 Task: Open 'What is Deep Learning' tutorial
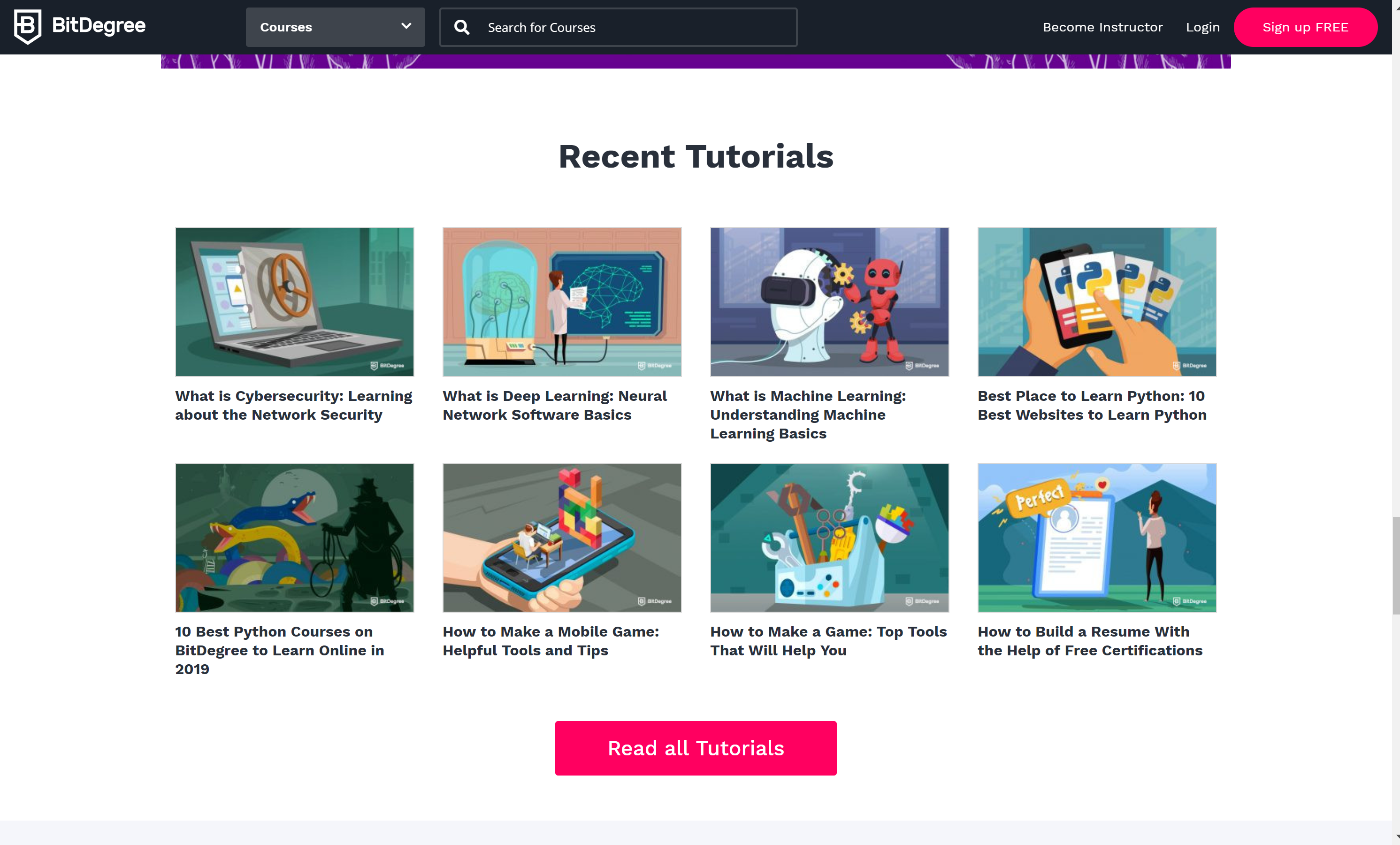point(555,405)
